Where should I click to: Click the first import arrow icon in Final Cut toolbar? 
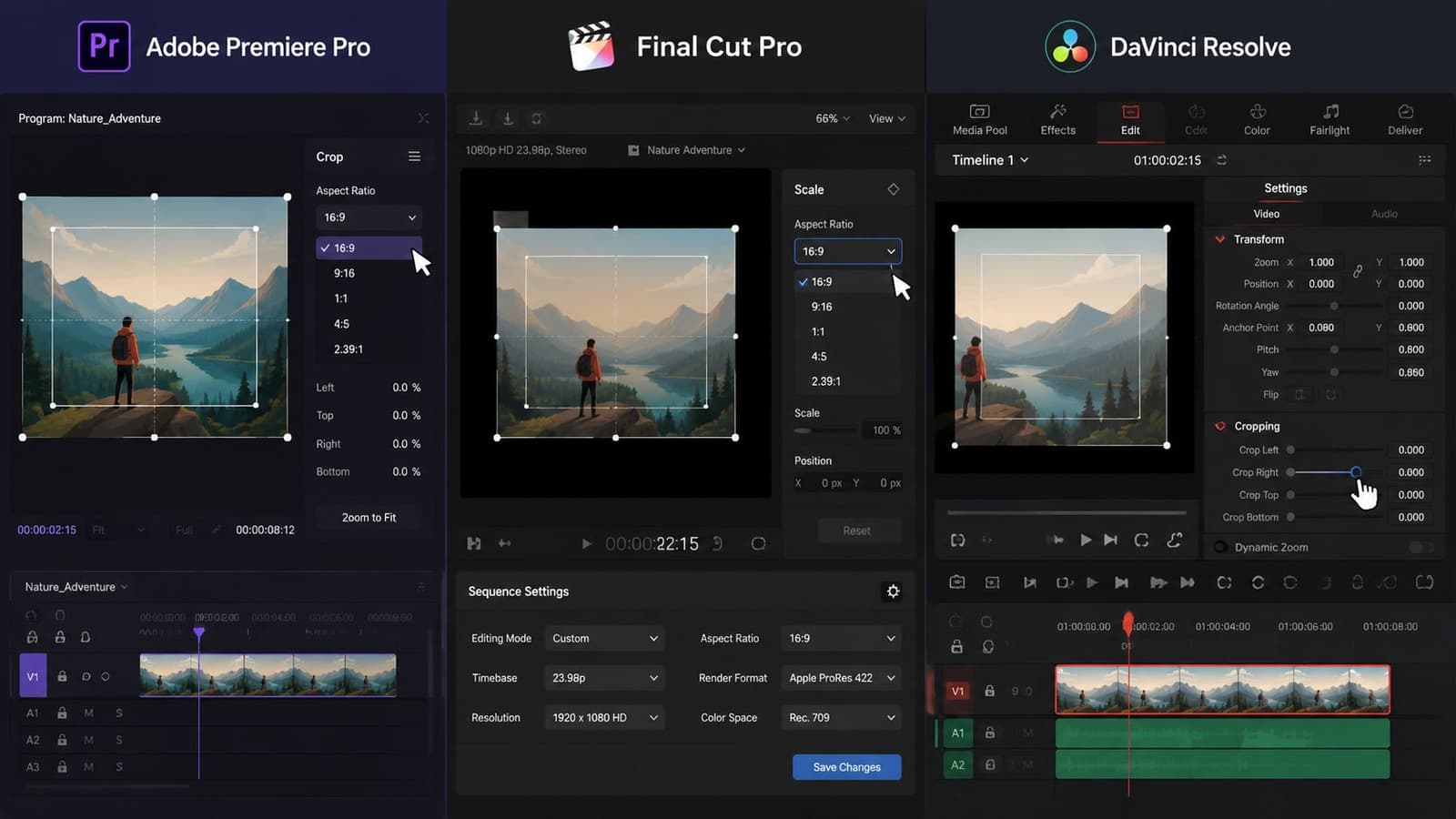[475, 118]
